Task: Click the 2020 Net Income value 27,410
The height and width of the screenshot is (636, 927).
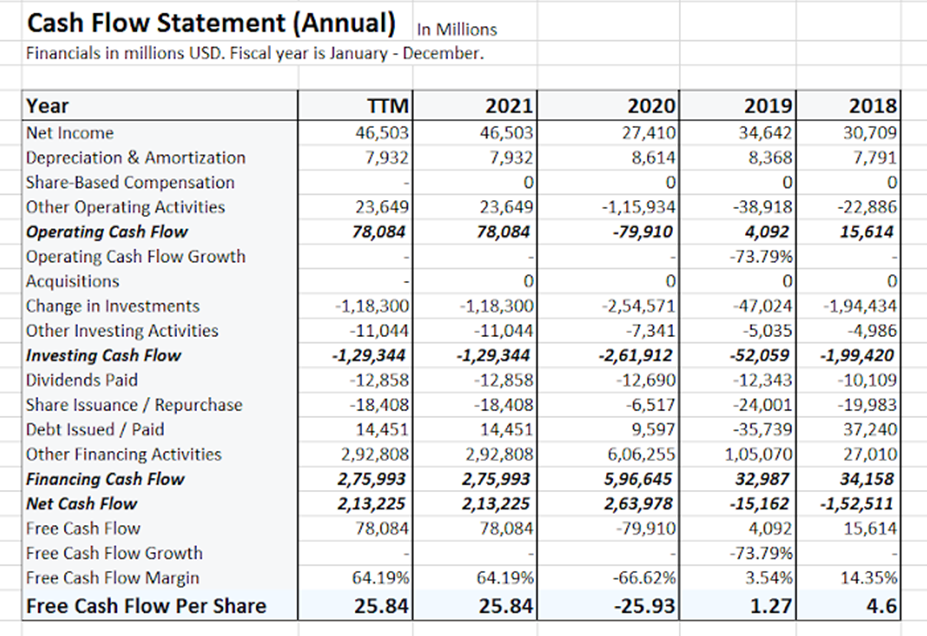Action: coord(652,133)
